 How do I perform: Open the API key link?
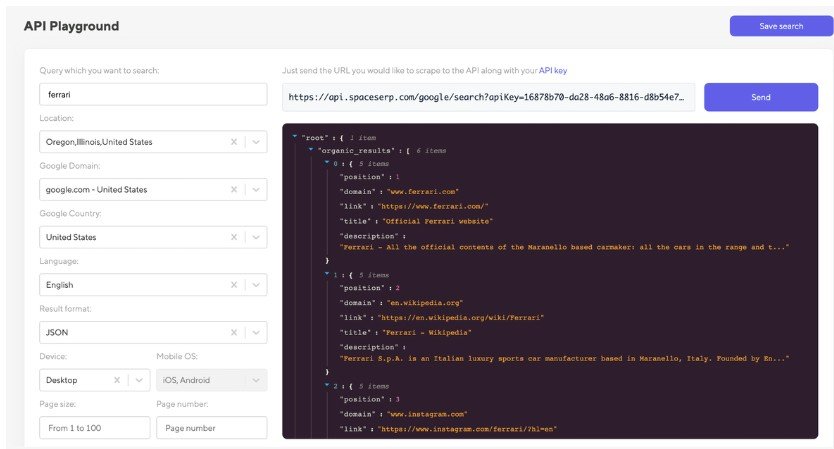coord(553,70)
